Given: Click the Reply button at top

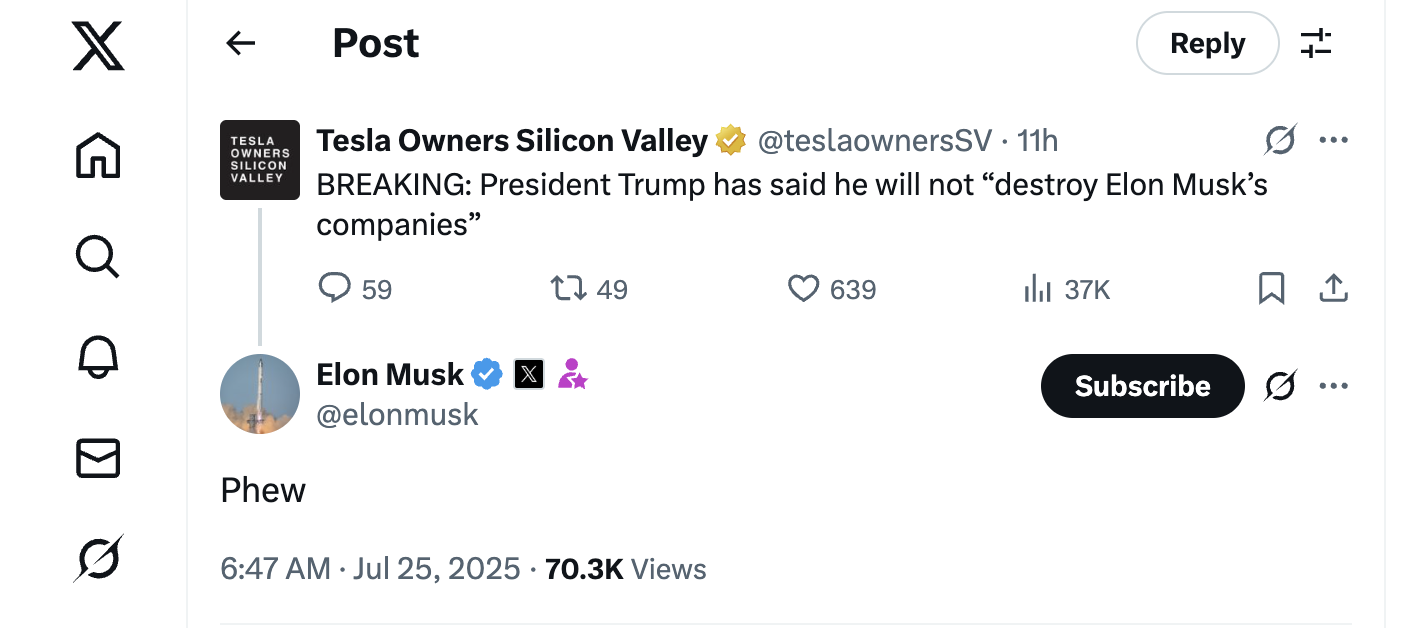Looking at the screenshot, I should (x=1208, y=43).
